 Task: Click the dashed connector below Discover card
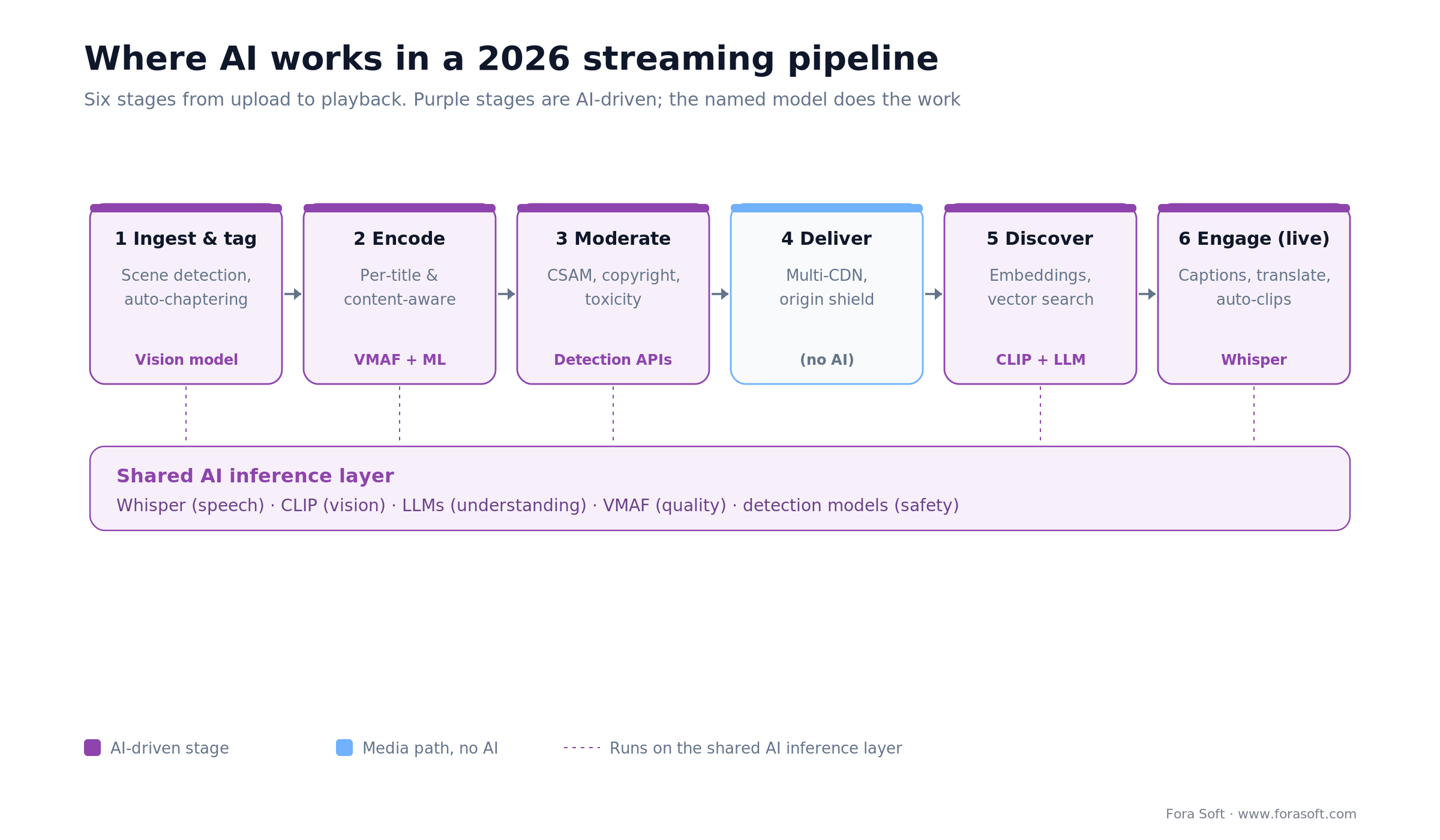[x=1040, y=414]
